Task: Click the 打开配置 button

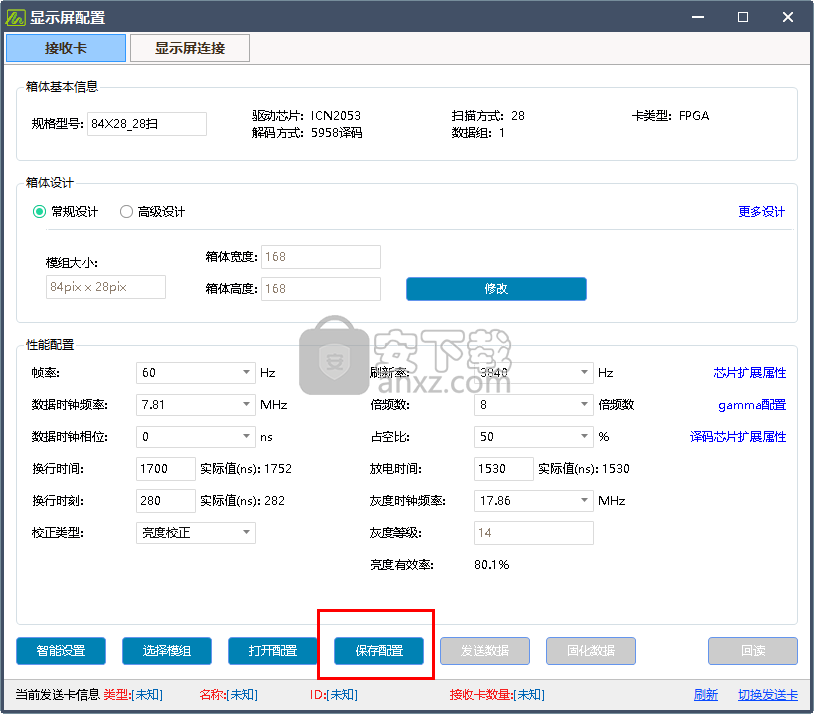Action: point(273,651)
